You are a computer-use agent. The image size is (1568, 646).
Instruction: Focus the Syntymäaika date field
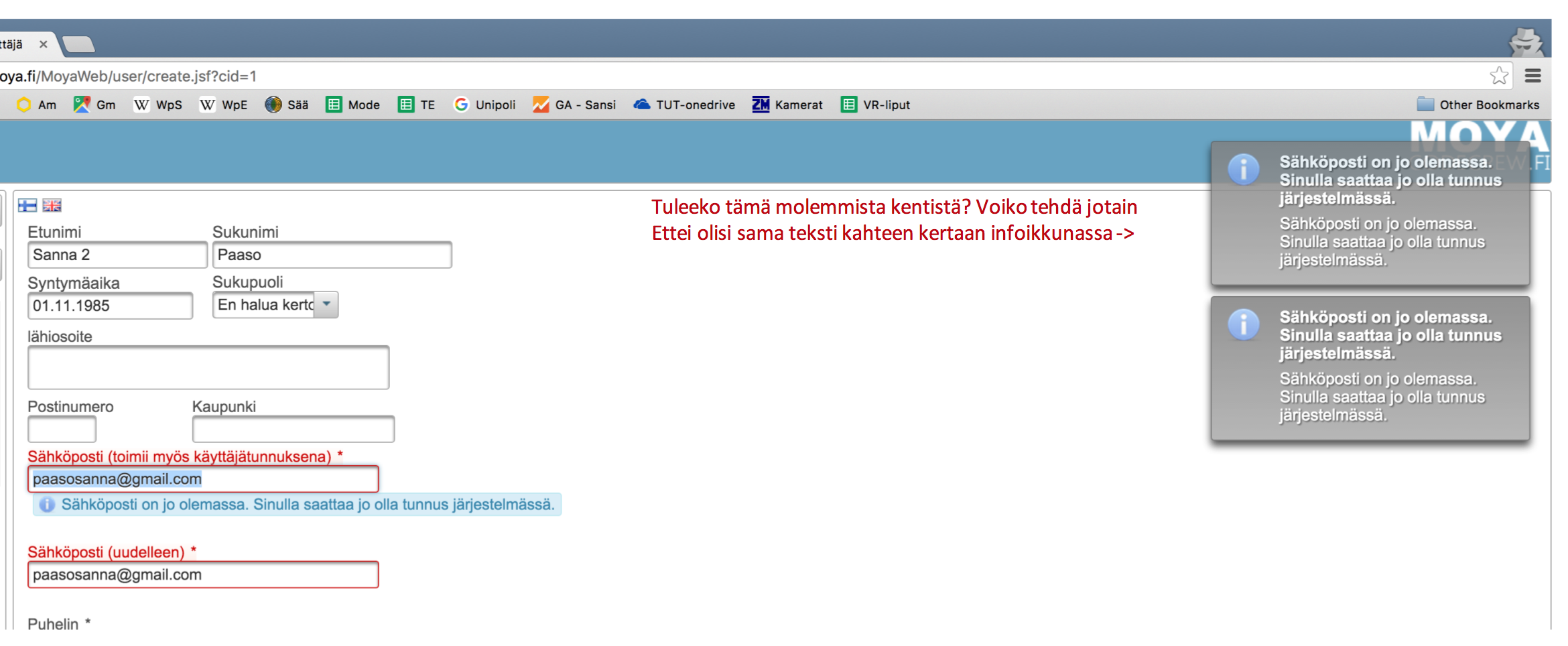(110, 306)
